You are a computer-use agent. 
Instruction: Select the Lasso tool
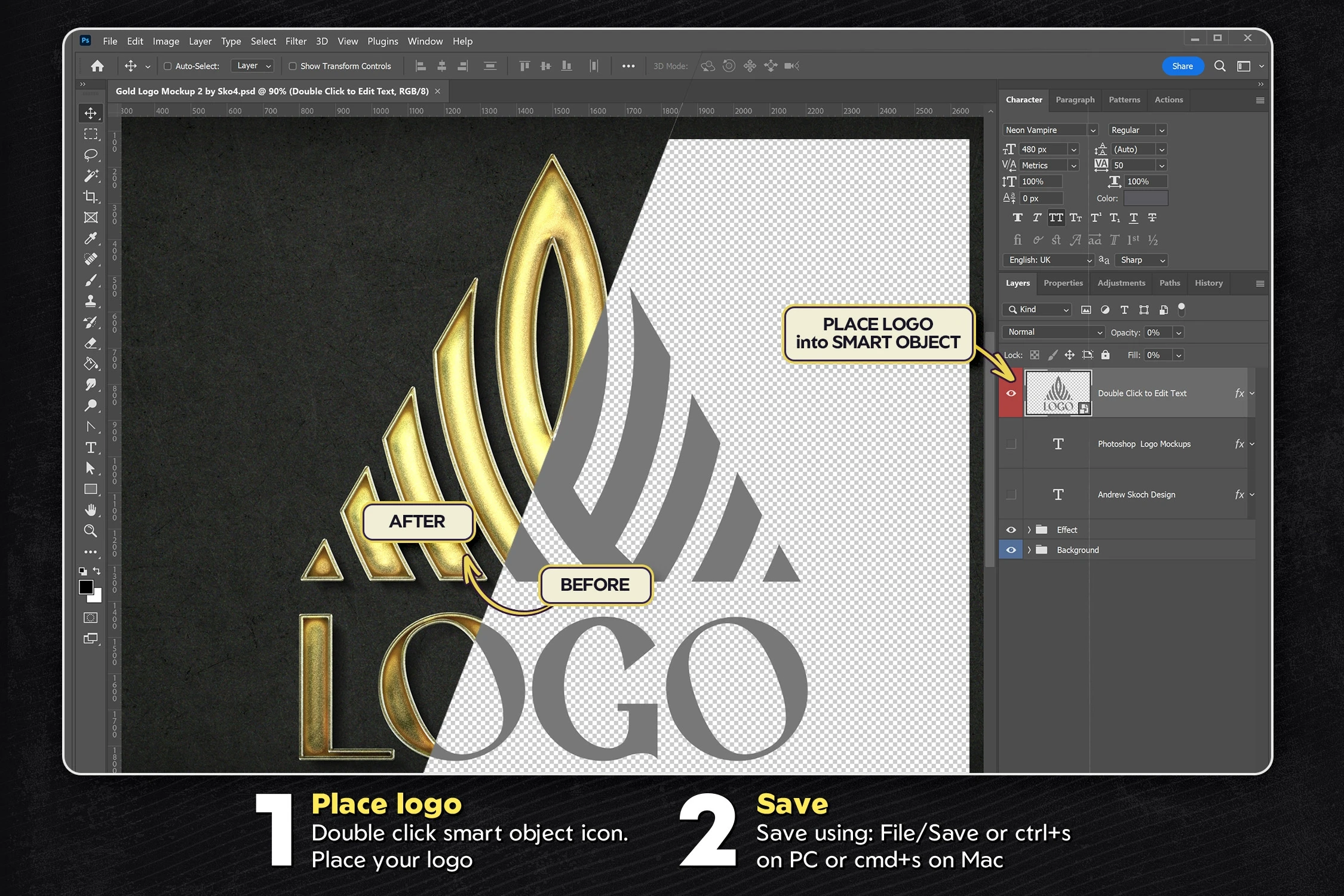(x=91, y=155)
